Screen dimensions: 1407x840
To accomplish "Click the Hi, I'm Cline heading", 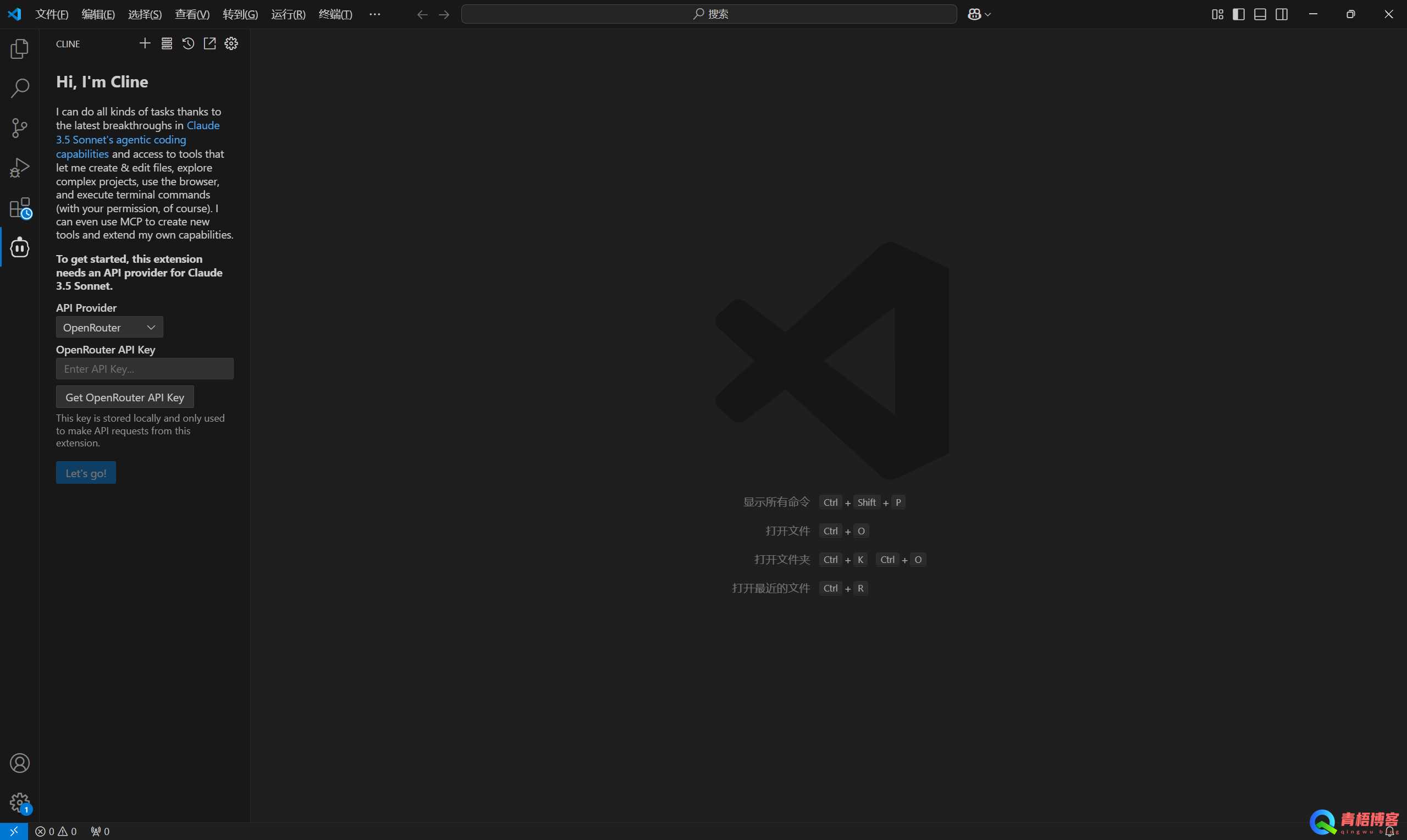I will coord(102,81).
